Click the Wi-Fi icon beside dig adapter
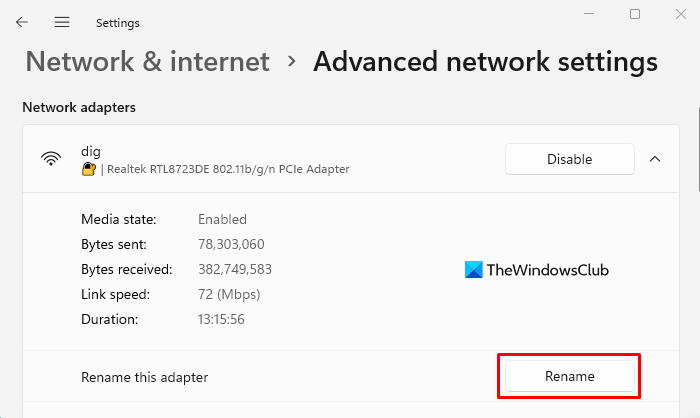This screenshot has width=700, height=418. [50, 159]
